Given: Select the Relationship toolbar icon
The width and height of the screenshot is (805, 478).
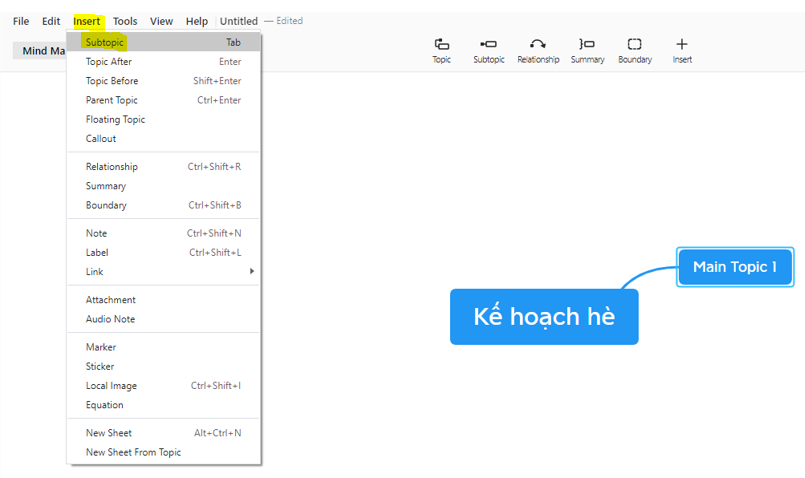Looking at the screenshot, I should click(538, 44).
